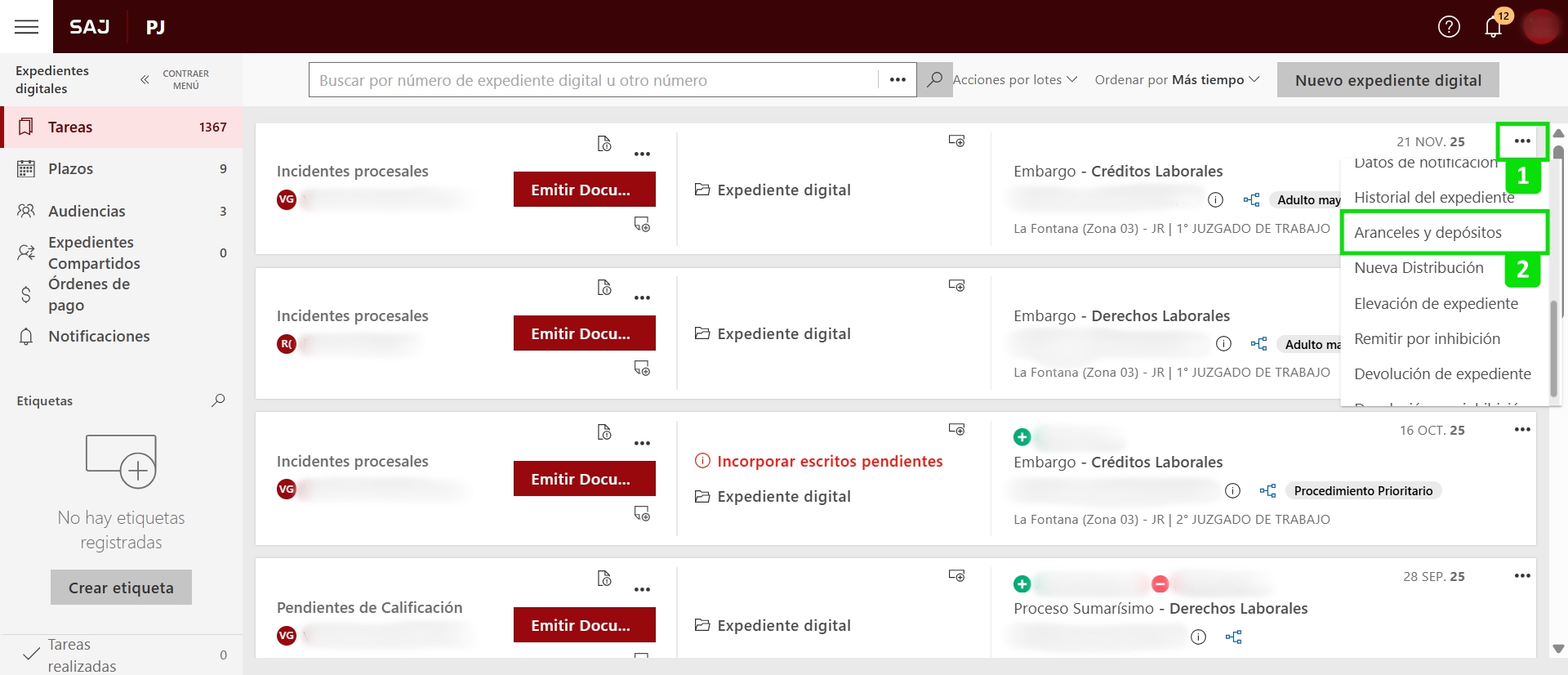Open the search box three-dots options

(898, 80)
